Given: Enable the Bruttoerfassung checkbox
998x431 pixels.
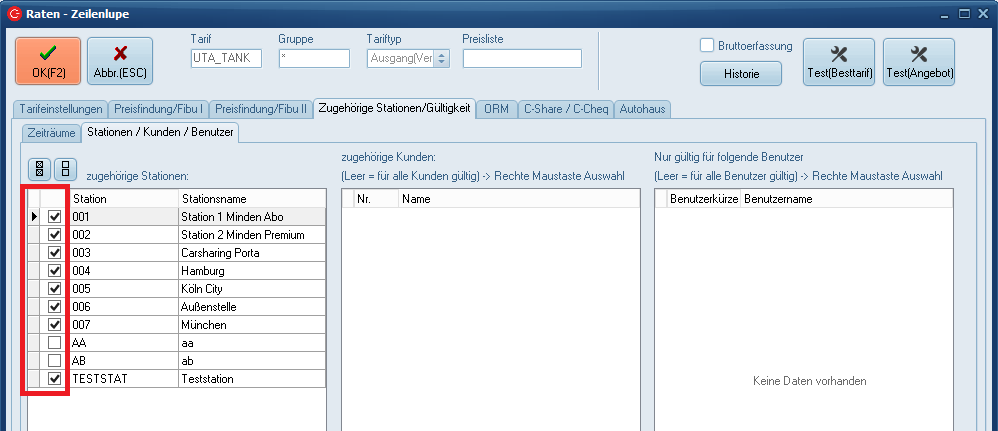Looking at the screenshot, I should point(707,45).
